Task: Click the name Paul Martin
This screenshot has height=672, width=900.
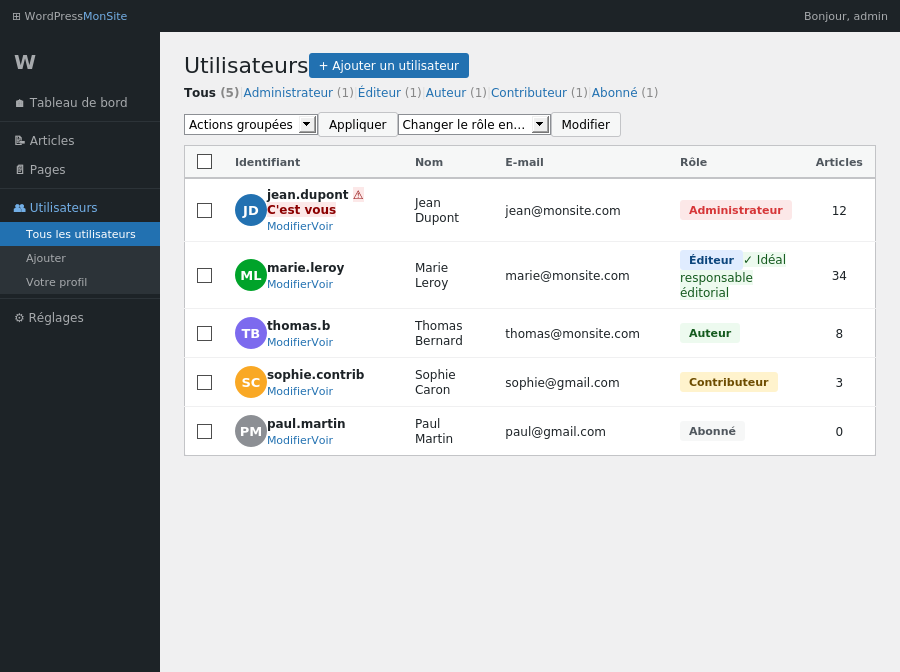Action: click(x=434, y=431)
